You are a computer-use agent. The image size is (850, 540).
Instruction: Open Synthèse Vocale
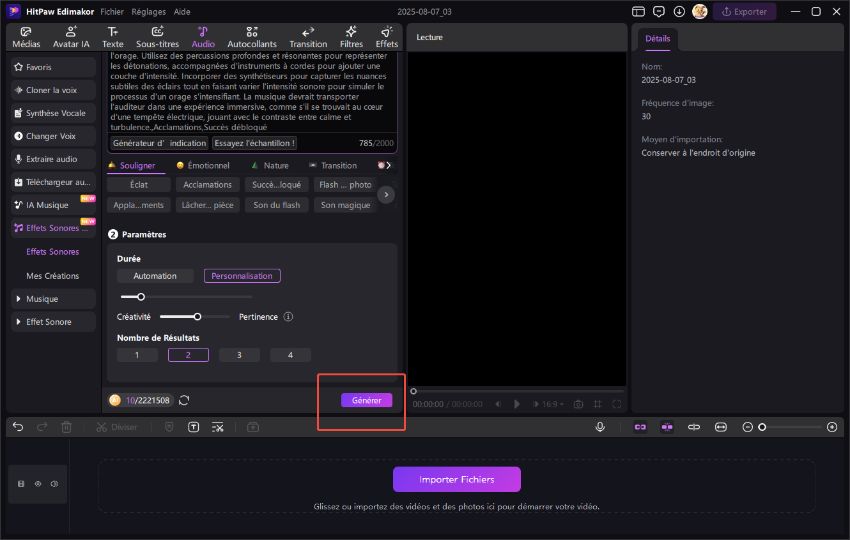[53, 113]
